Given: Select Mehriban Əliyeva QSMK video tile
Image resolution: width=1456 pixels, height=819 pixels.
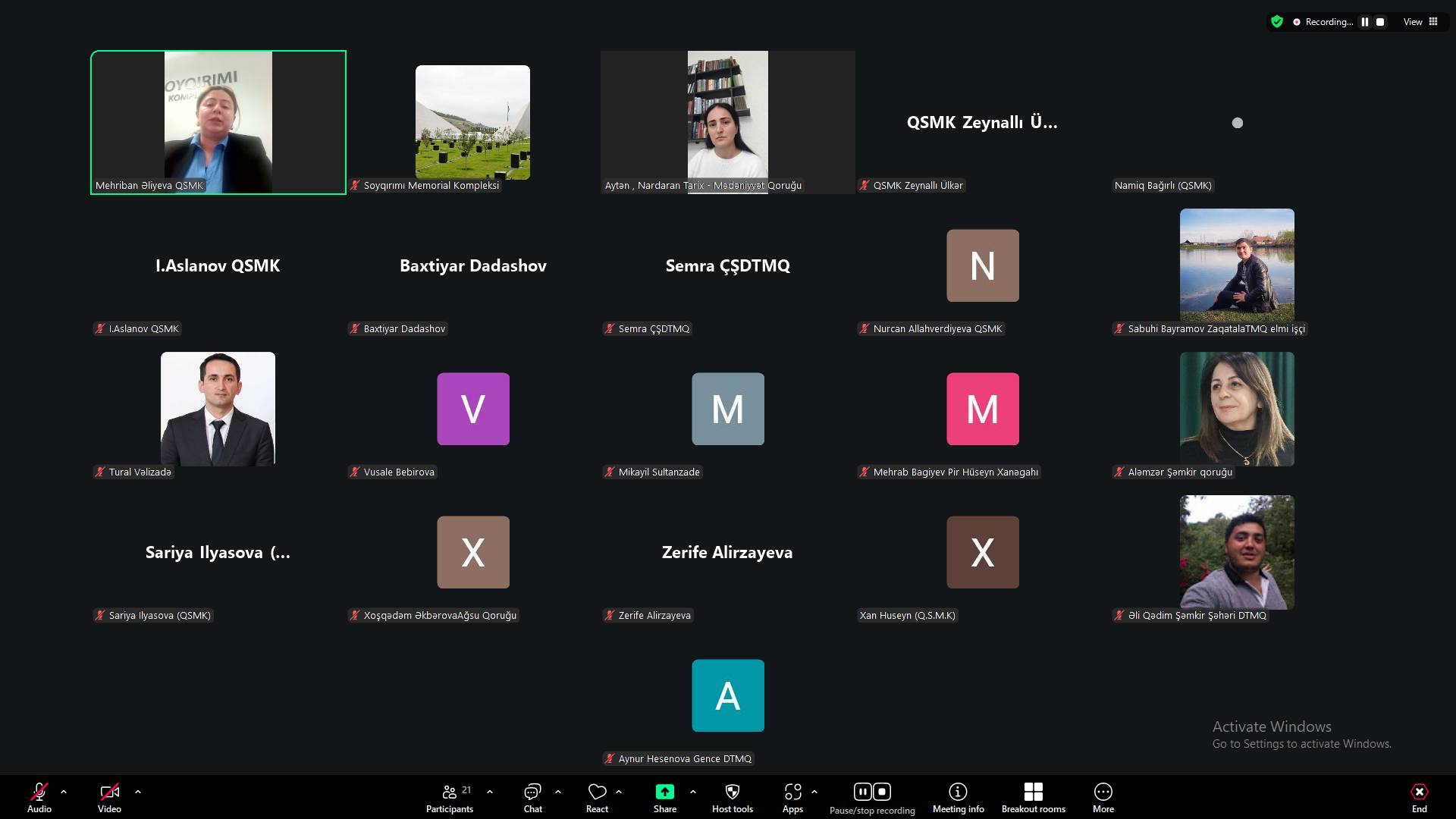Looking at the screenshot, I should coord(218,122).
